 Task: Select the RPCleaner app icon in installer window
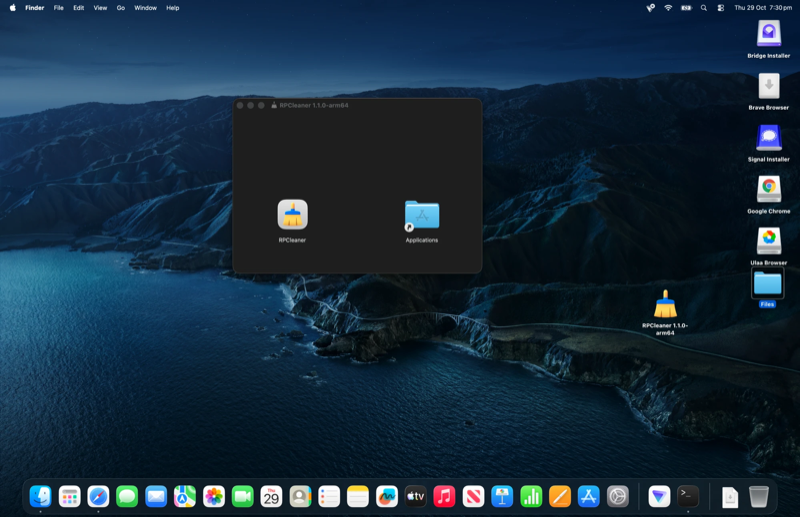(292, 214)
